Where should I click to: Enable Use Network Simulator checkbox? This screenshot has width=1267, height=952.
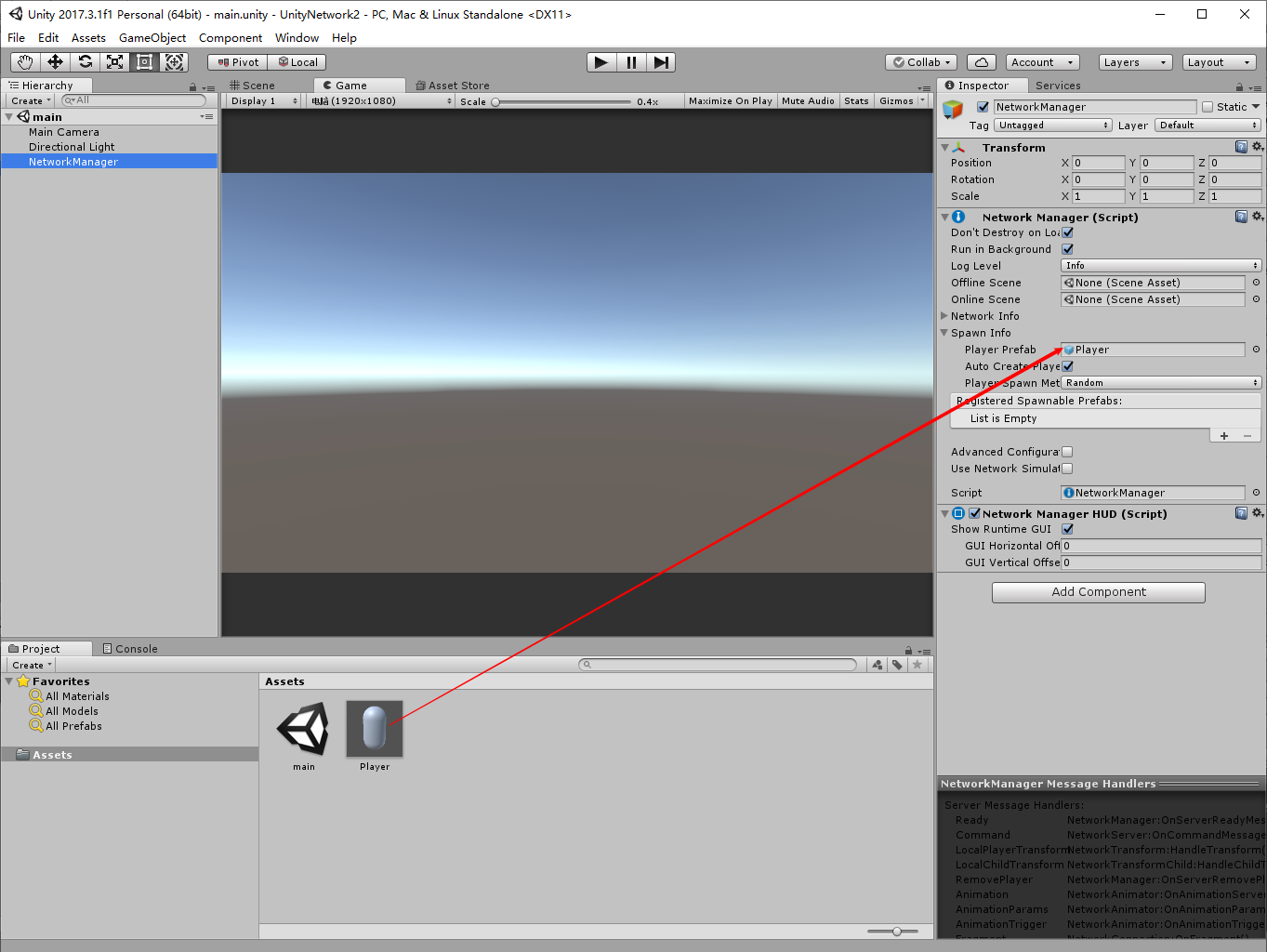click(x=1067, y=469)
